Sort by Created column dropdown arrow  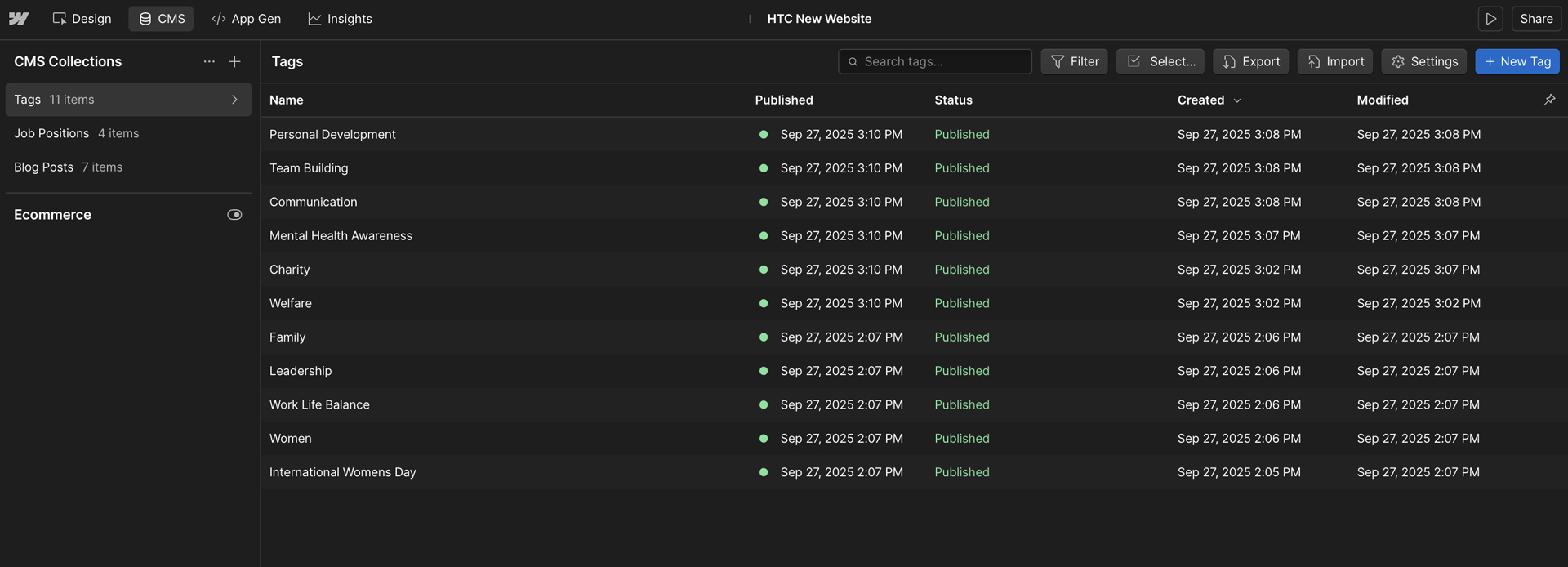1236,100
